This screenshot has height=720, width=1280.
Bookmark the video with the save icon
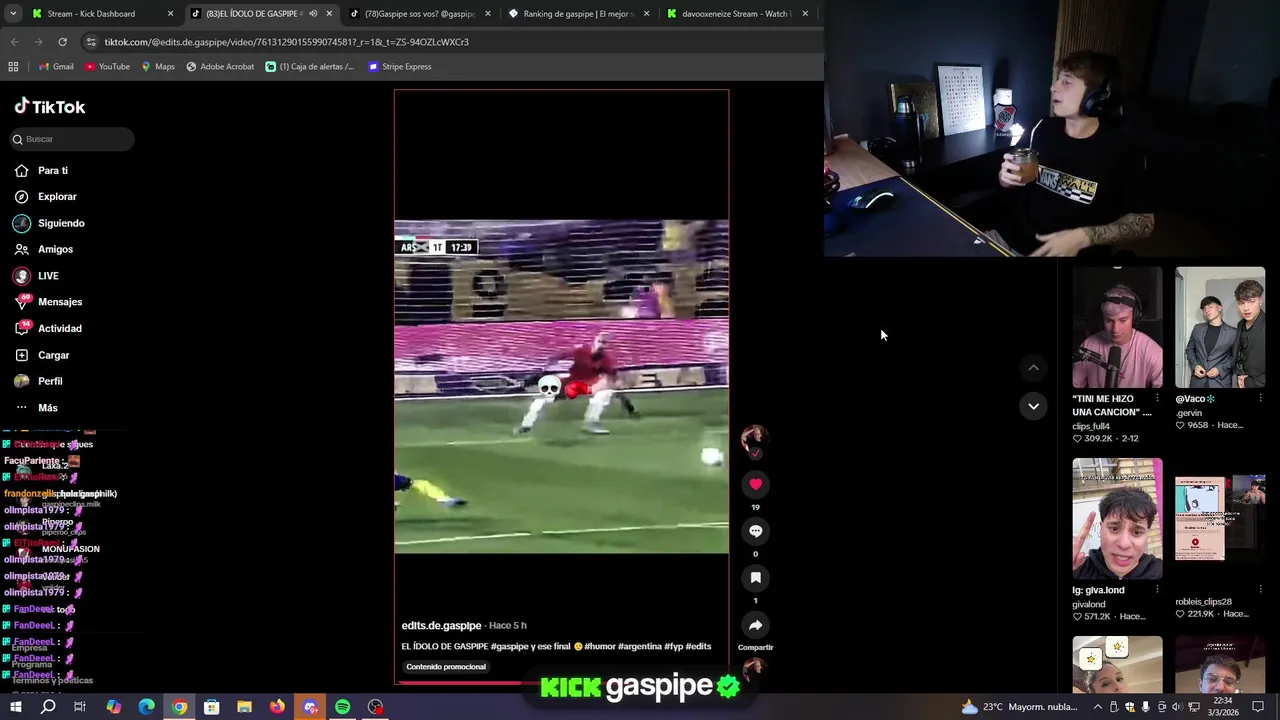click(755, 578)
